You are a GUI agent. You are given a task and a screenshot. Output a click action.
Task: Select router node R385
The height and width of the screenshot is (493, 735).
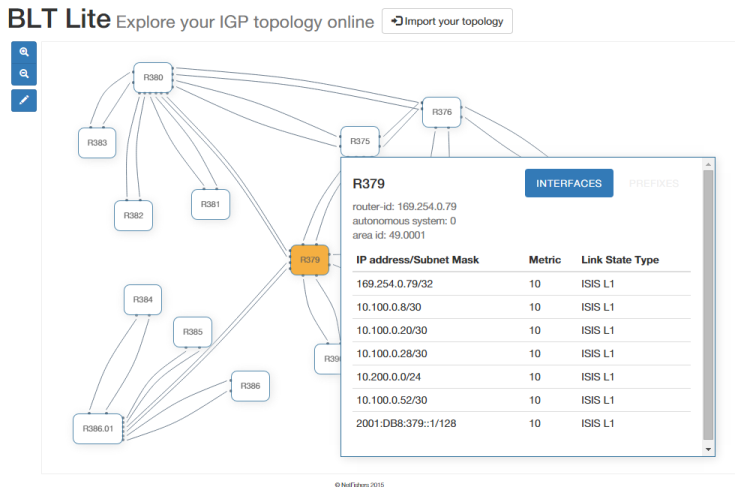coord(193,332)
